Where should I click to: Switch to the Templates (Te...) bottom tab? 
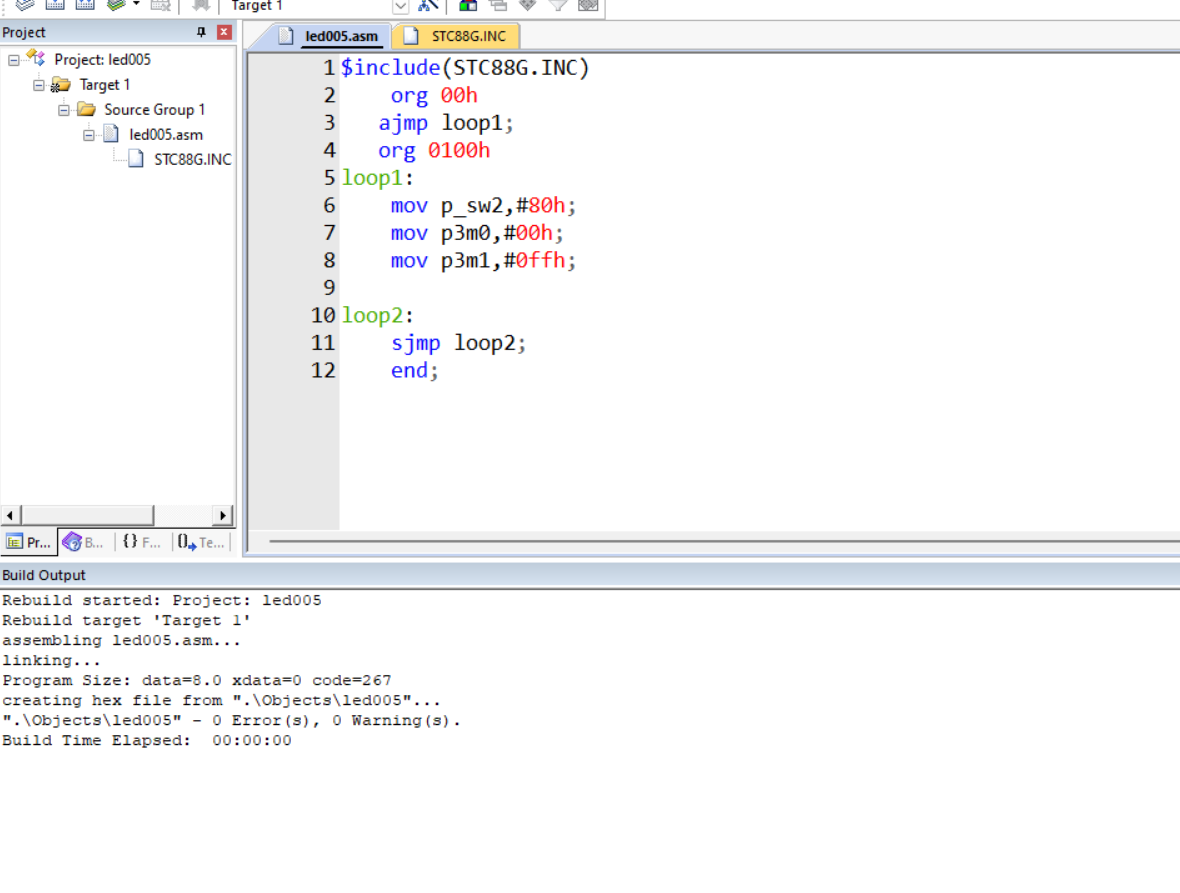(201, 542)
